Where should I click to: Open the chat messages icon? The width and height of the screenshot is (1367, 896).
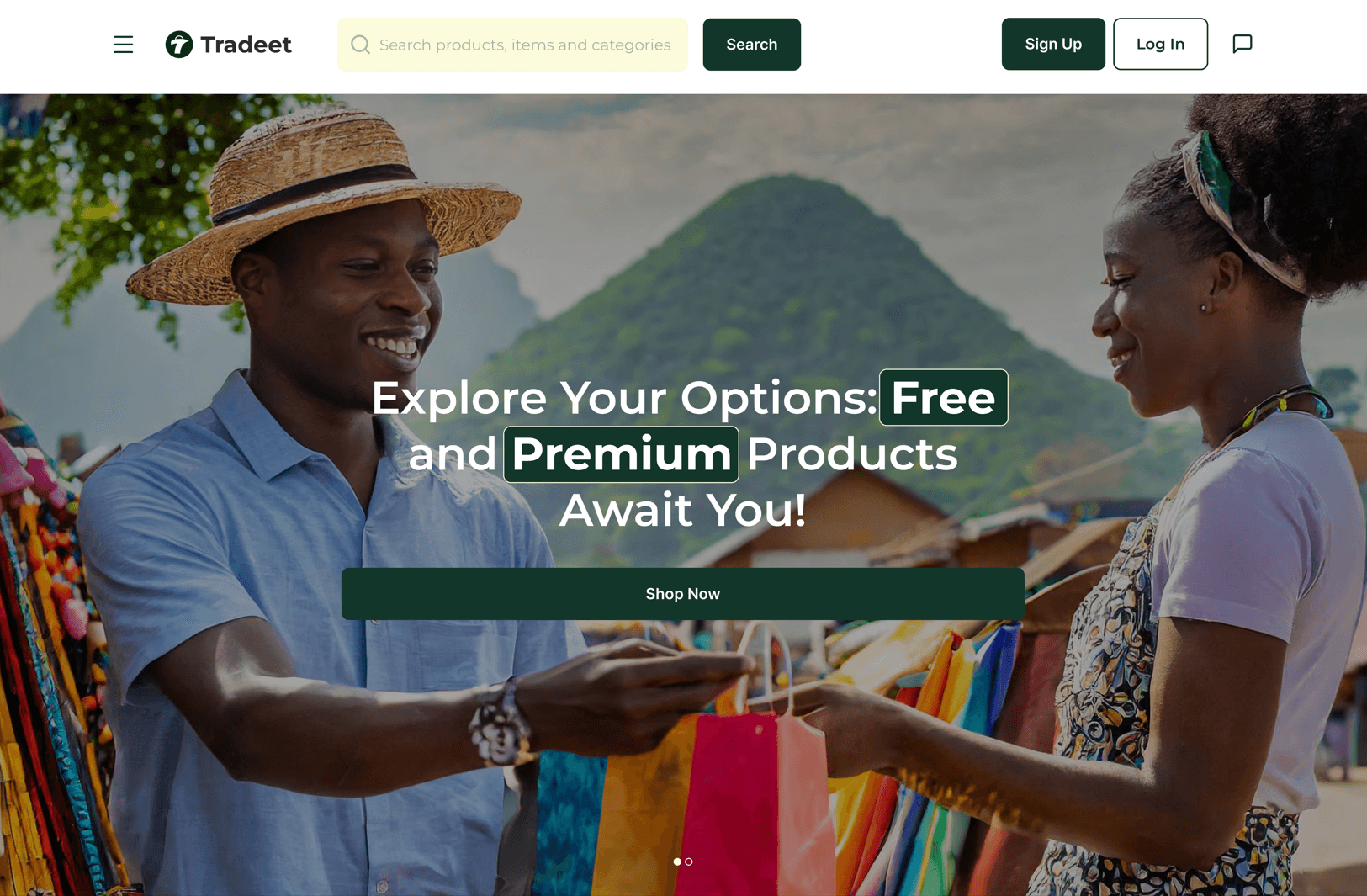(x=1242, y=44)
